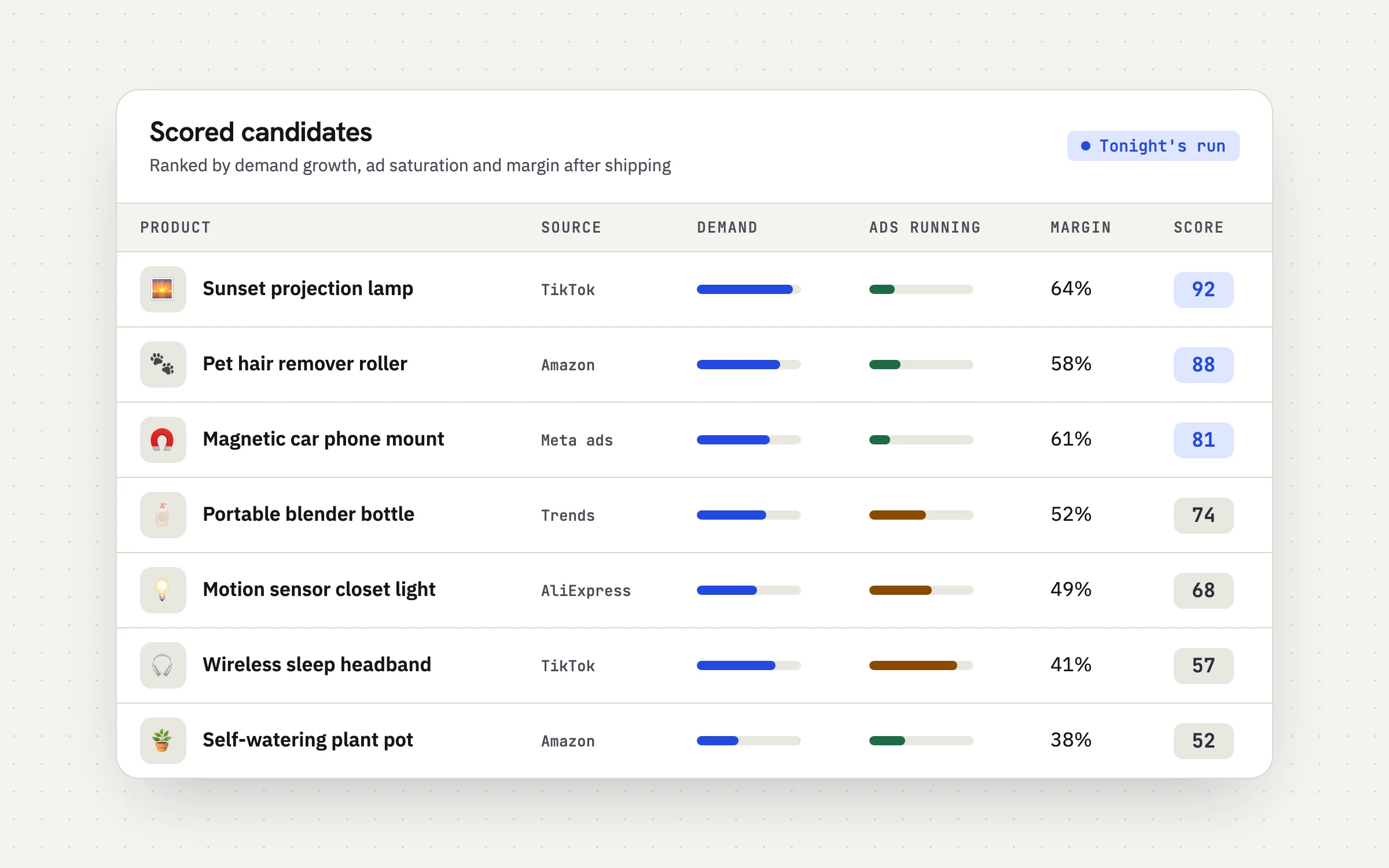Click the magnet icon for Magnetic car phone mount

click(163, 440)
